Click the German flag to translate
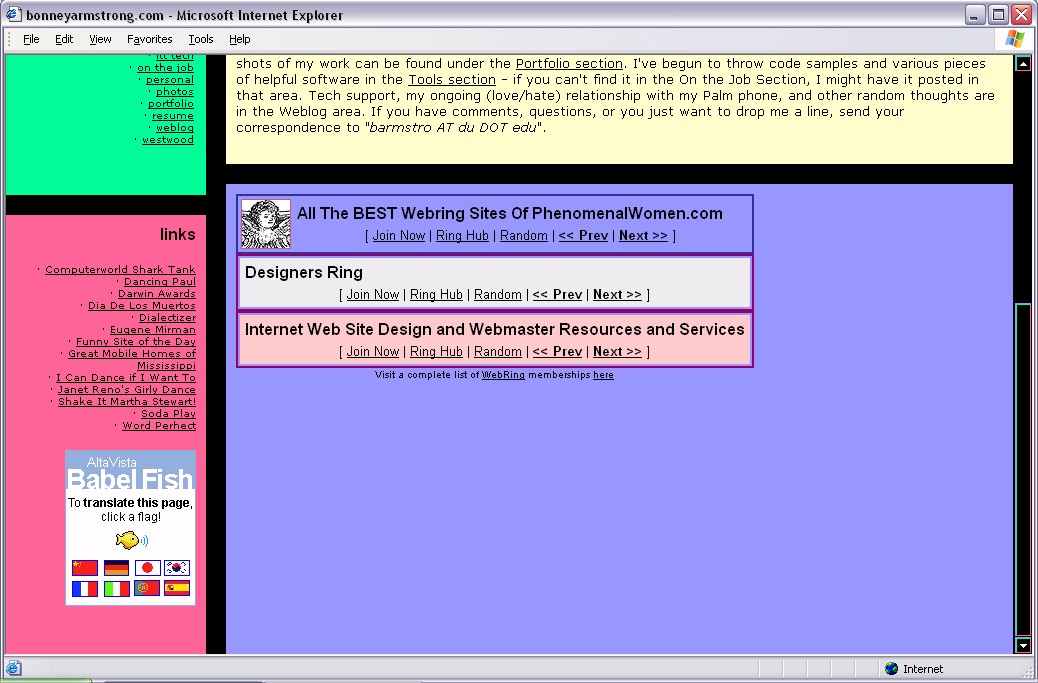This screenshot has width=1038, height=683. 116,568
